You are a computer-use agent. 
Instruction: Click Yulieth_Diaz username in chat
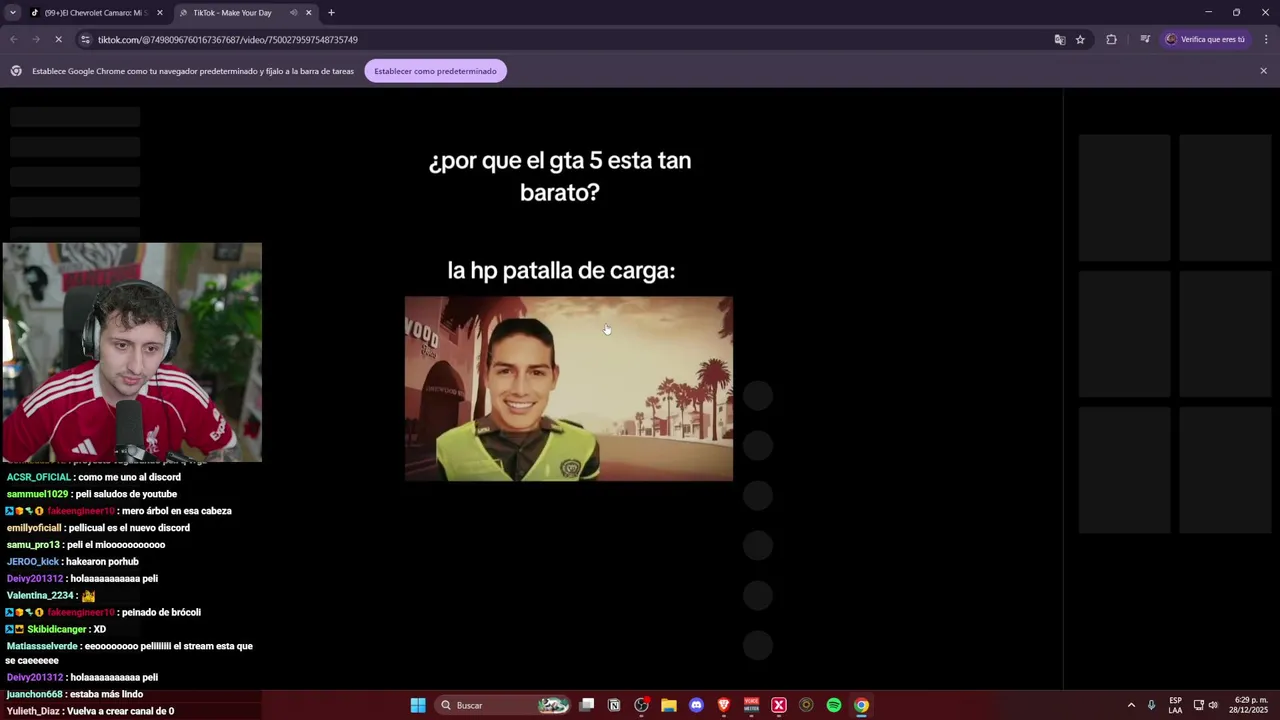coord(32,711)
